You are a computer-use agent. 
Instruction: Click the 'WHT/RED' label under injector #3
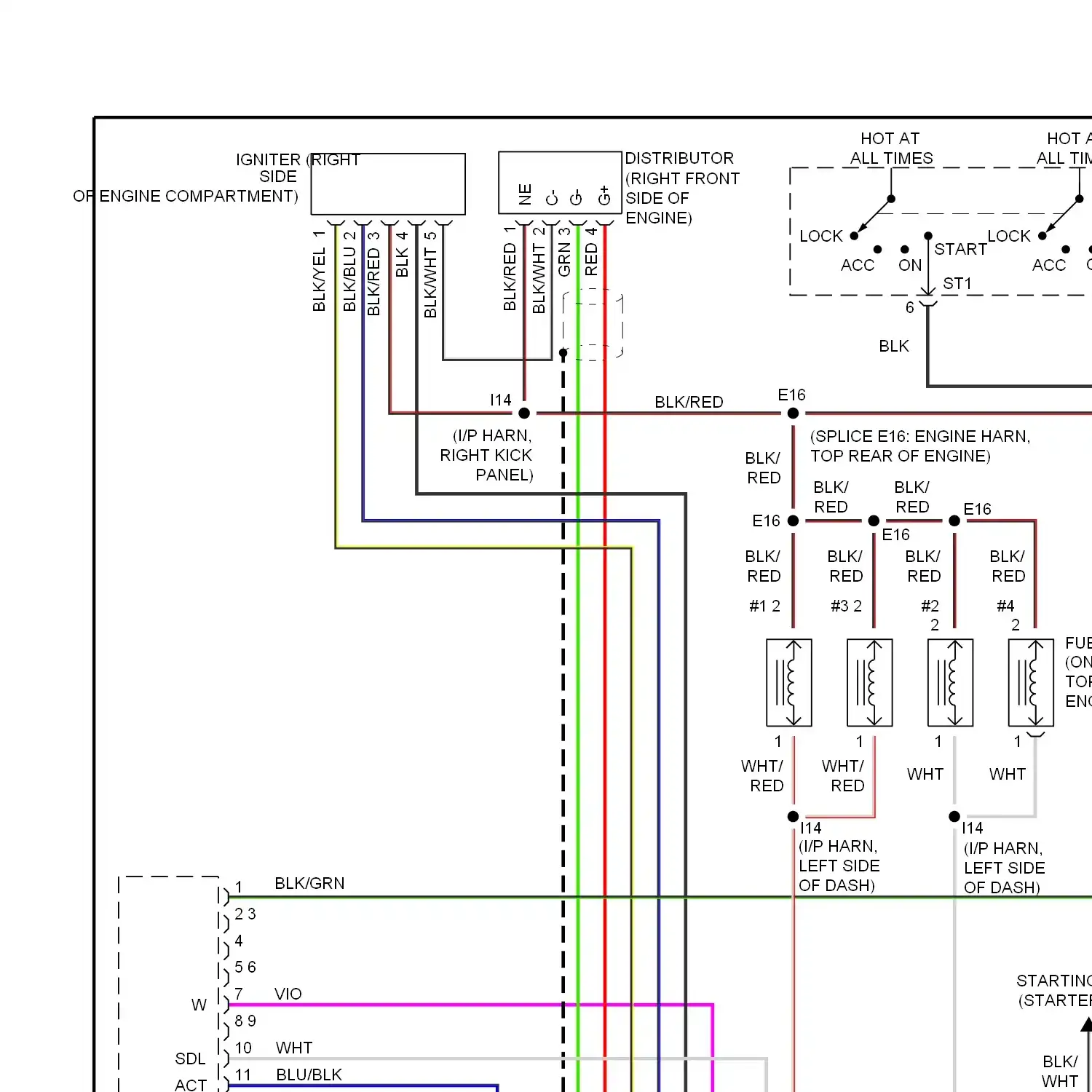coord(843,775)
